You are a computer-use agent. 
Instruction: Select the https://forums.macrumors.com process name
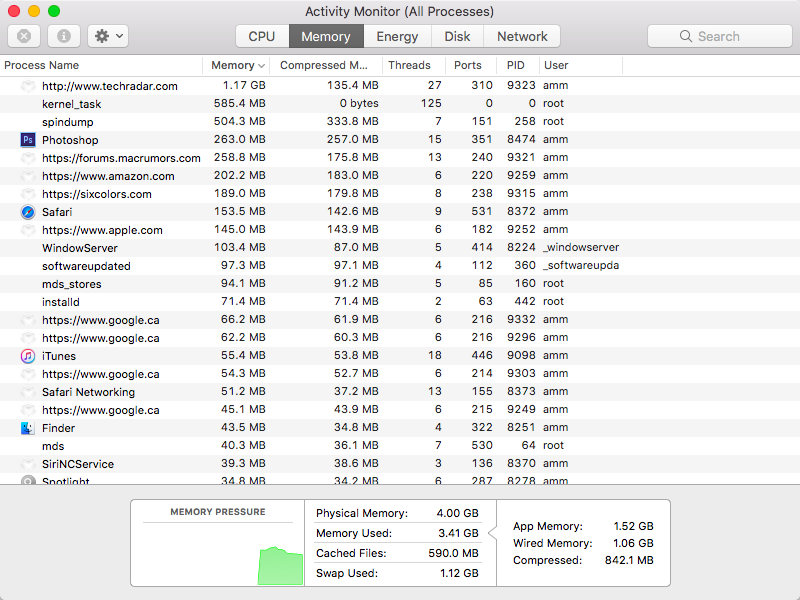pyautogui.click(x=121, y=158)
